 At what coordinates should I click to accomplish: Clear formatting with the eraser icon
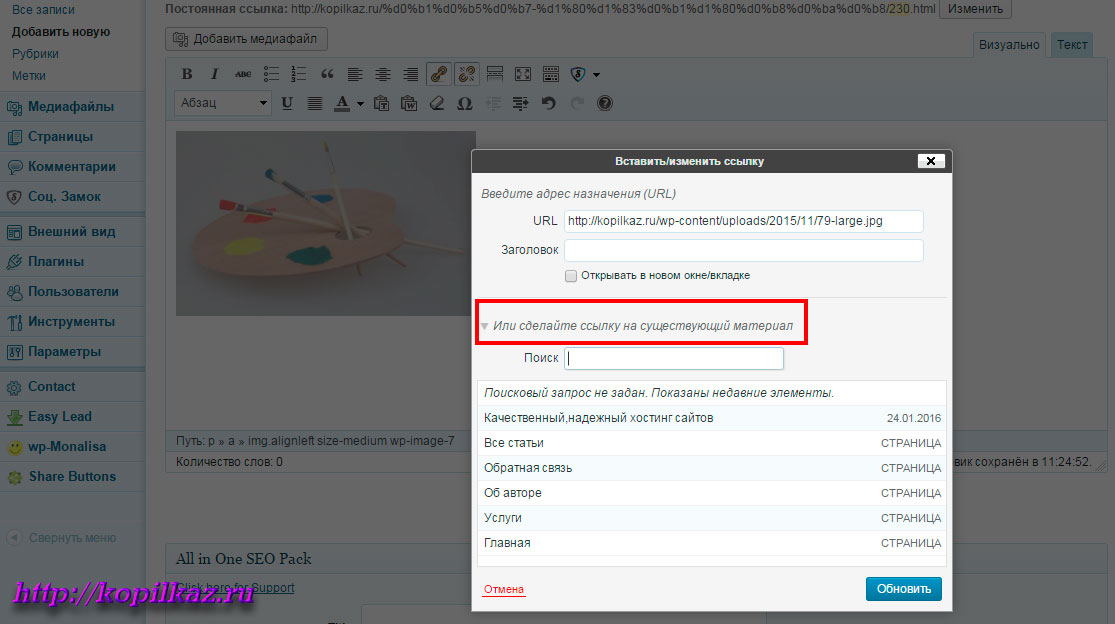tap(437, 103)
